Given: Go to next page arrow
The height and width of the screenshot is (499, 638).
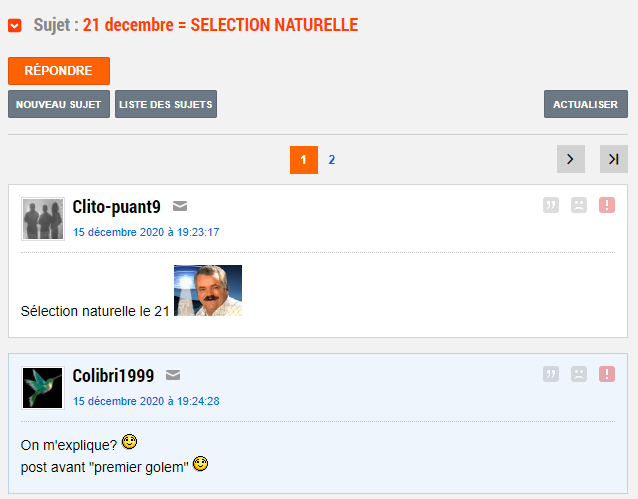Looking at the screenshot, I should pyautogui.click(x=571, y=159).
